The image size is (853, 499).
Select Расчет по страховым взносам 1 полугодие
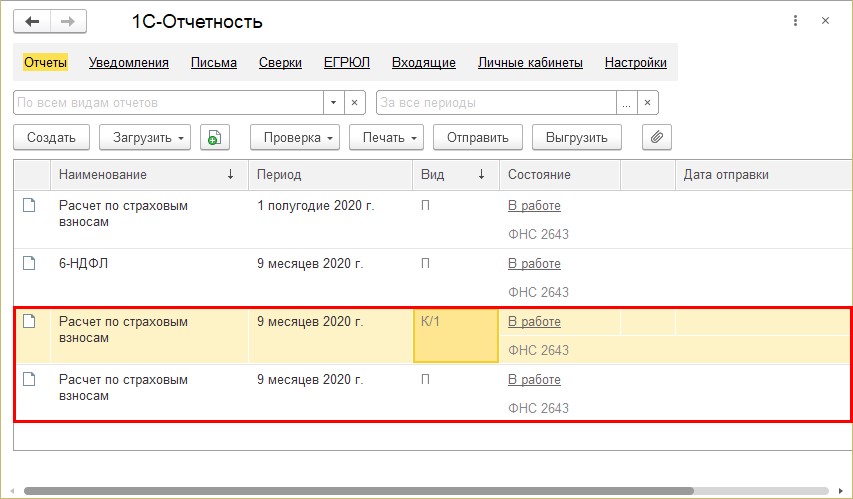point(123,213)
